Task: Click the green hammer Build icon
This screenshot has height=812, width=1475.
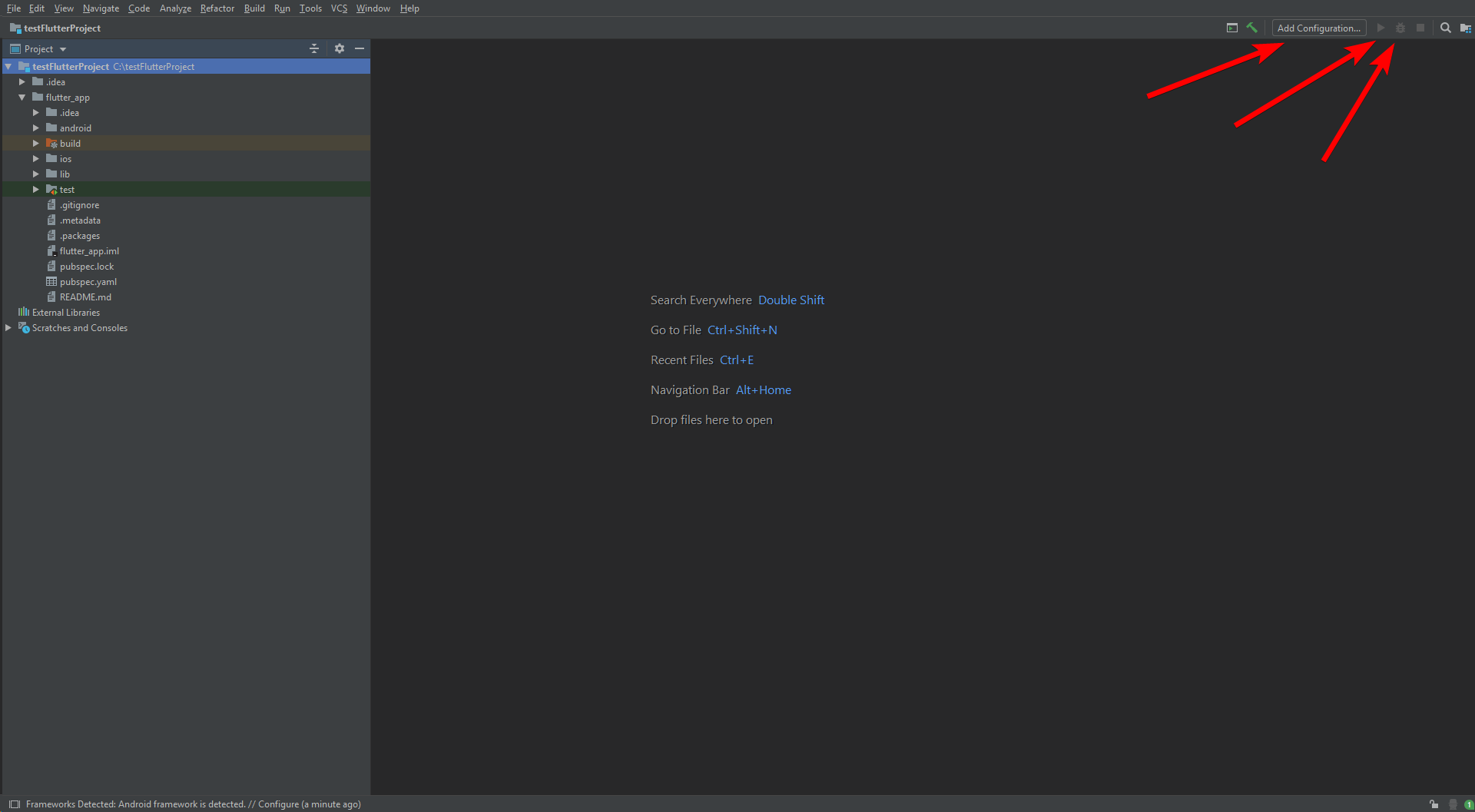Action: click(1252, 27)
